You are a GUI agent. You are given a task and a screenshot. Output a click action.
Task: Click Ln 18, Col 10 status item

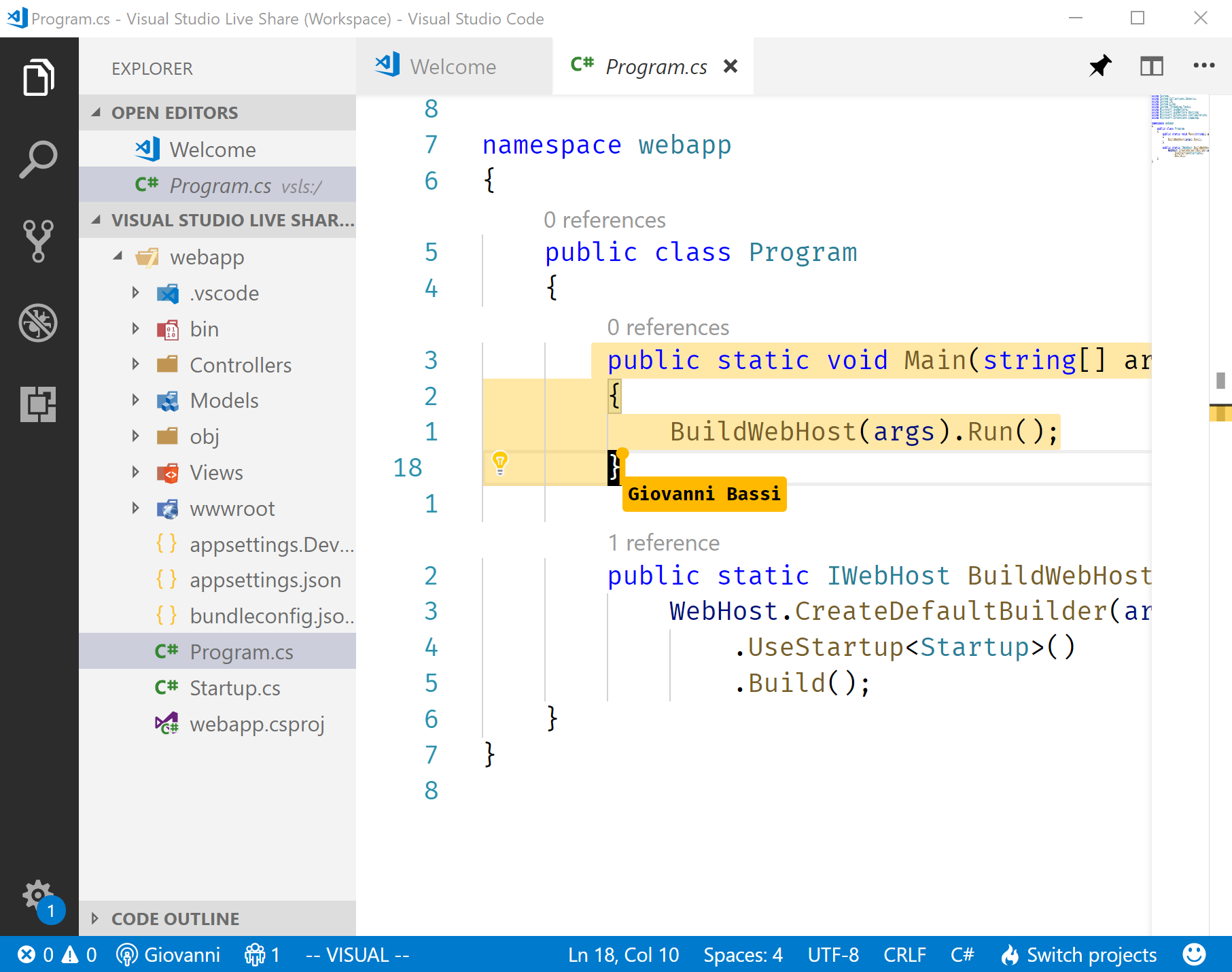point(624,955)
